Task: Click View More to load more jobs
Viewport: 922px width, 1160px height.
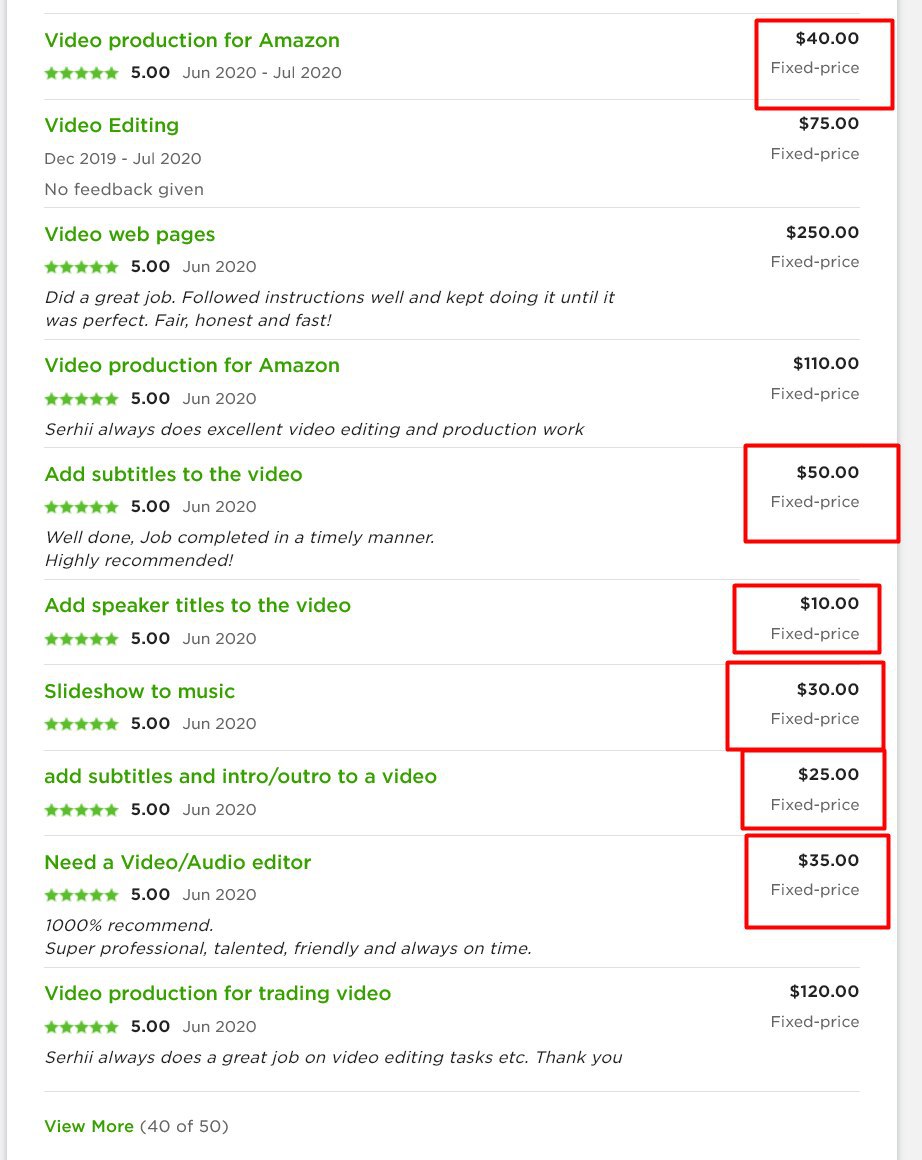Action: pos(89,1126)
